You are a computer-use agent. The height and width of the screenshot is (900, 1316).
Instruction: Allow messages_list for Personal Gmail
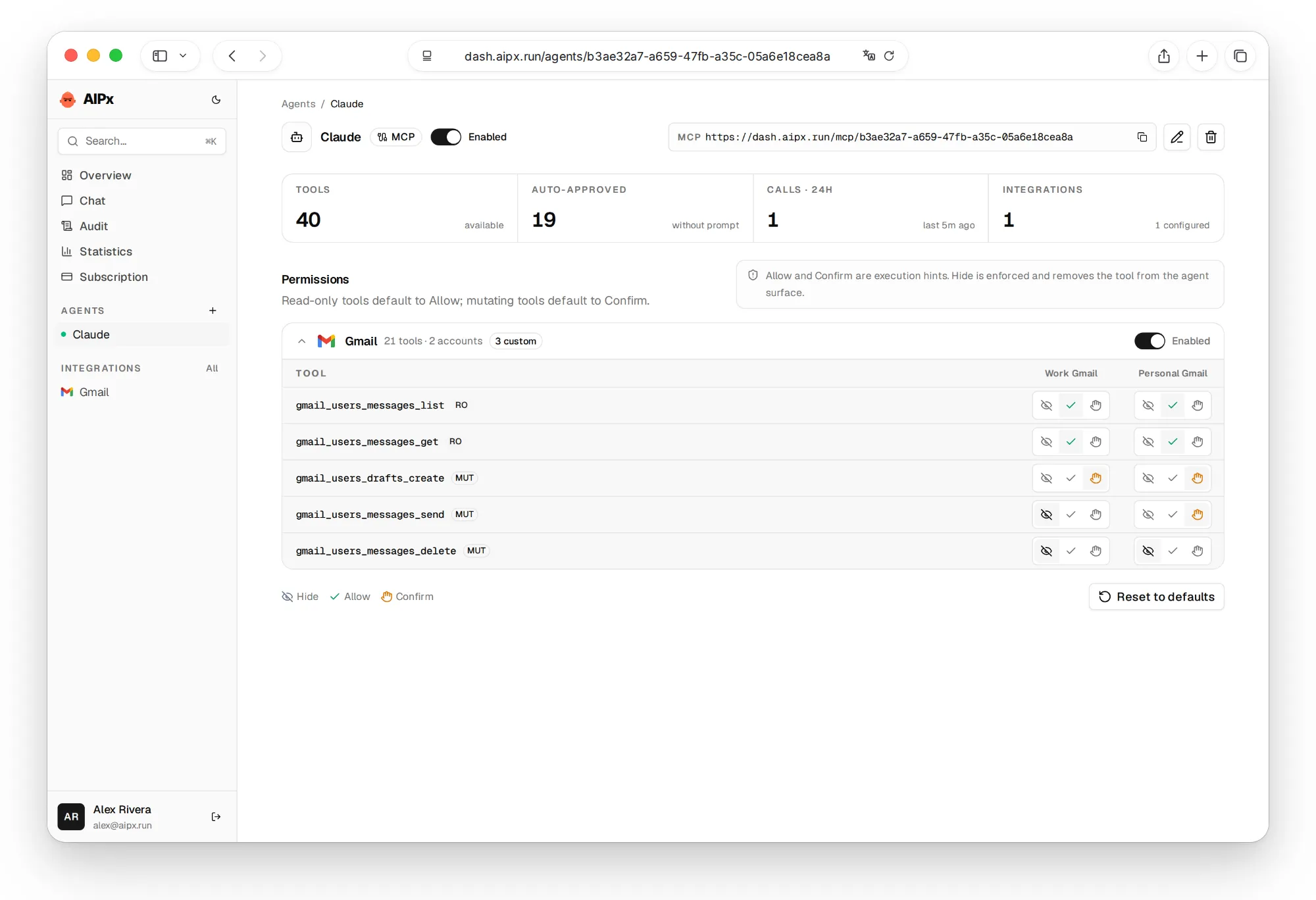tap(1173, 405)
